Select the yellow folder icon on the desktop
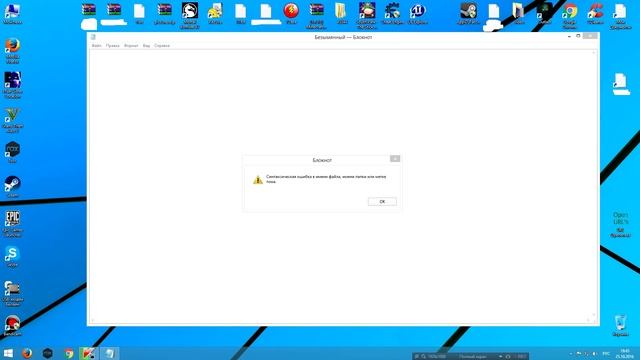 click(342, 13)
